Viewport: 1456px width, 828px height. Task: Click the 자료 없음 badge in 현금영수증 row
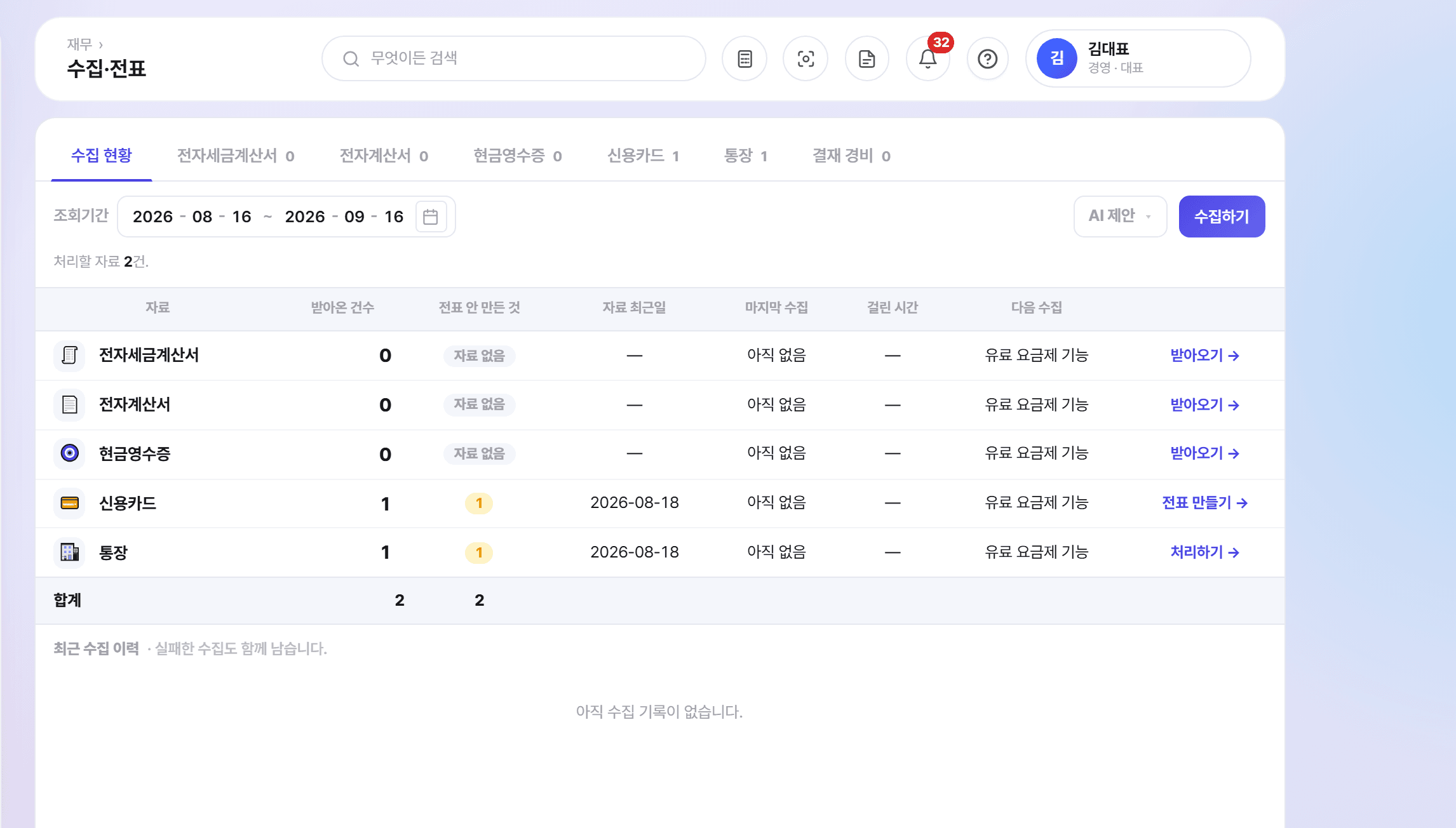tap(479, 454)
